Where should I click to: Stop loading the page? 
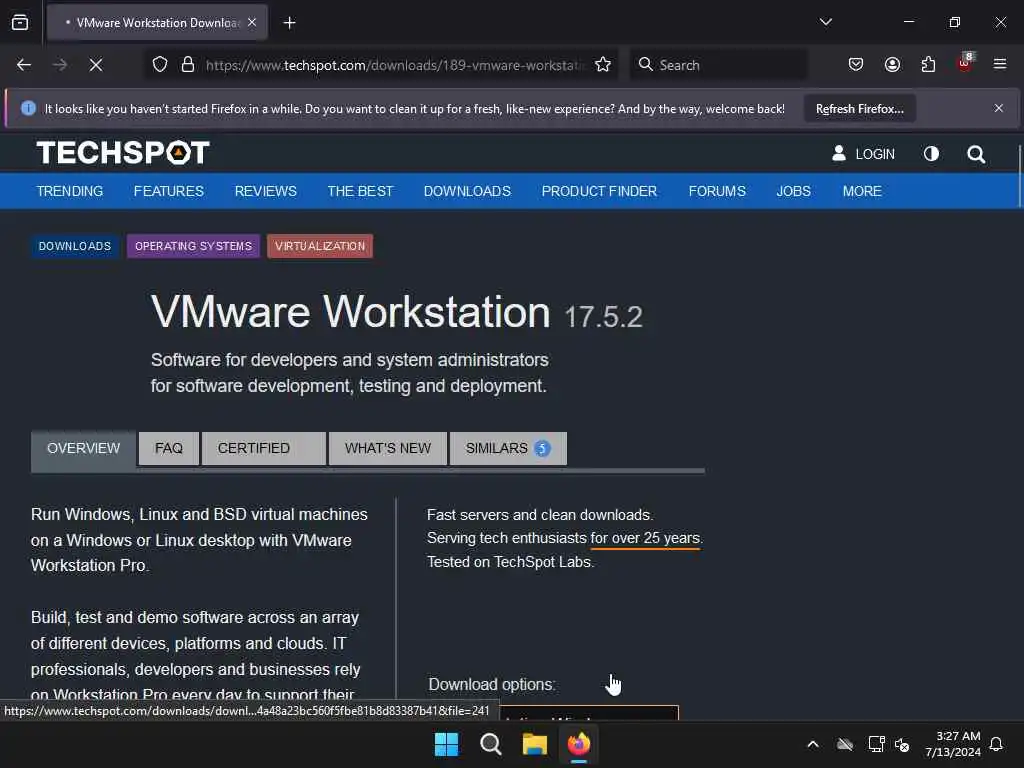tap(96, 65)
